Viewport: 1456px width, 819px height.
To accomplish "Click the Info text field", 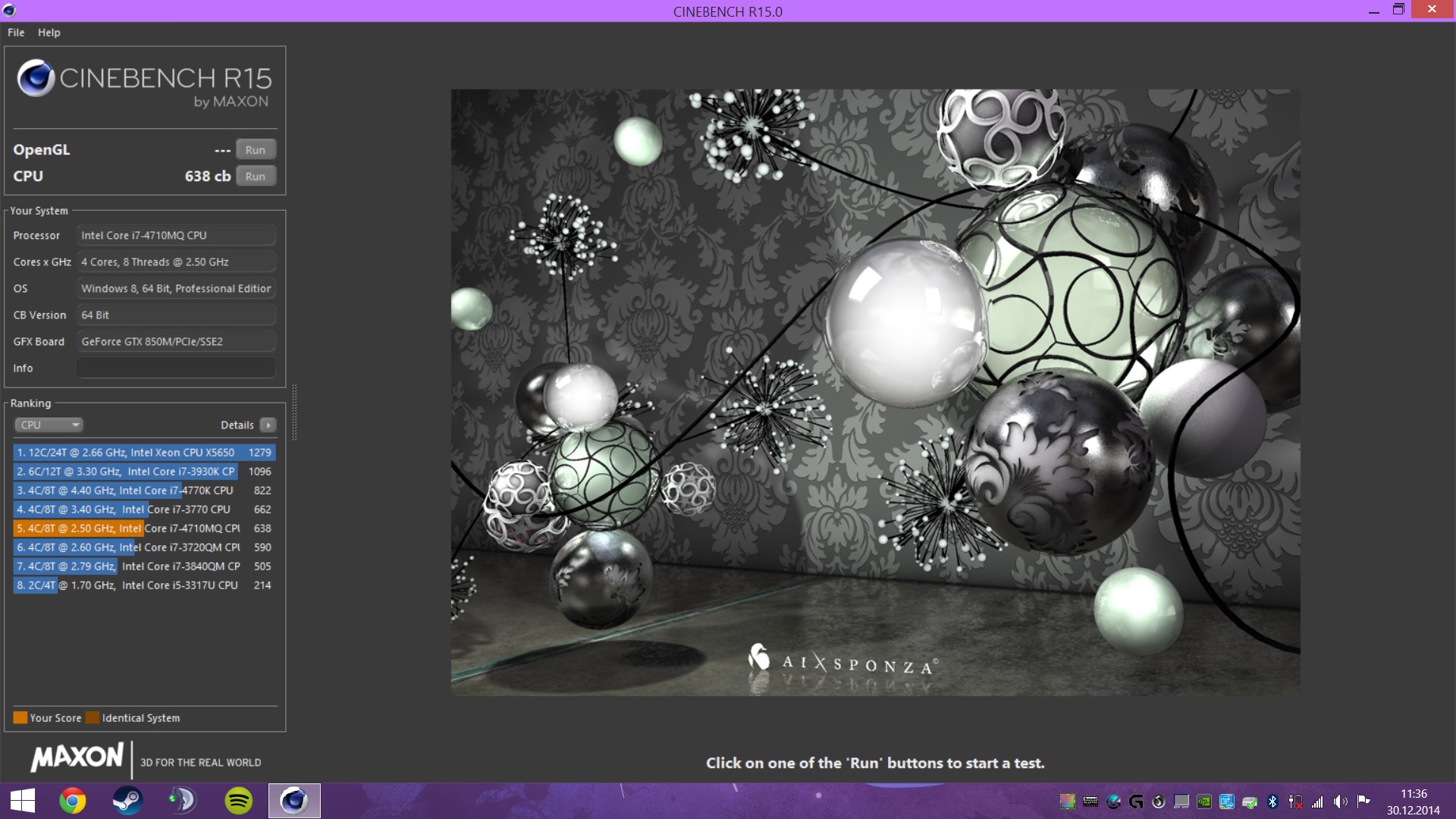I will (176, 368).
